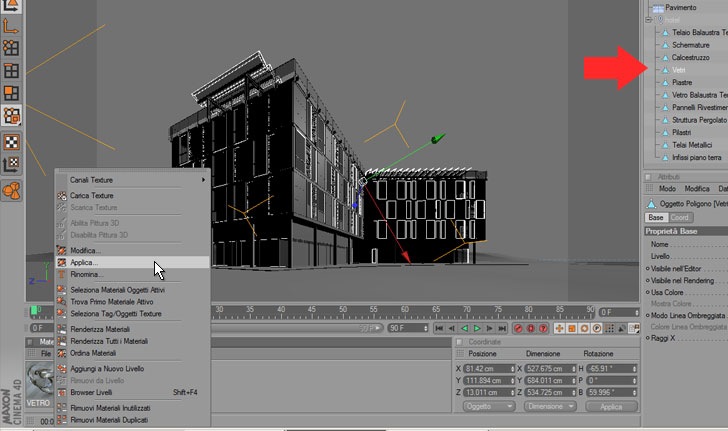
Task: Select Infissi piano terra in the tree
Action: (696, 157)
